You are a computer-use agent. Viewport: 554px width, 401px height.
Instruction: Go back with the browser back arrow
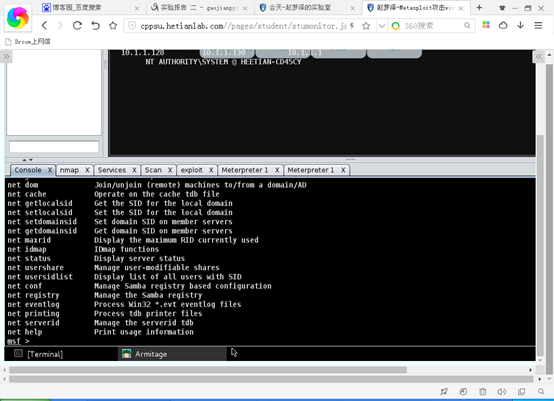[44, 25]
